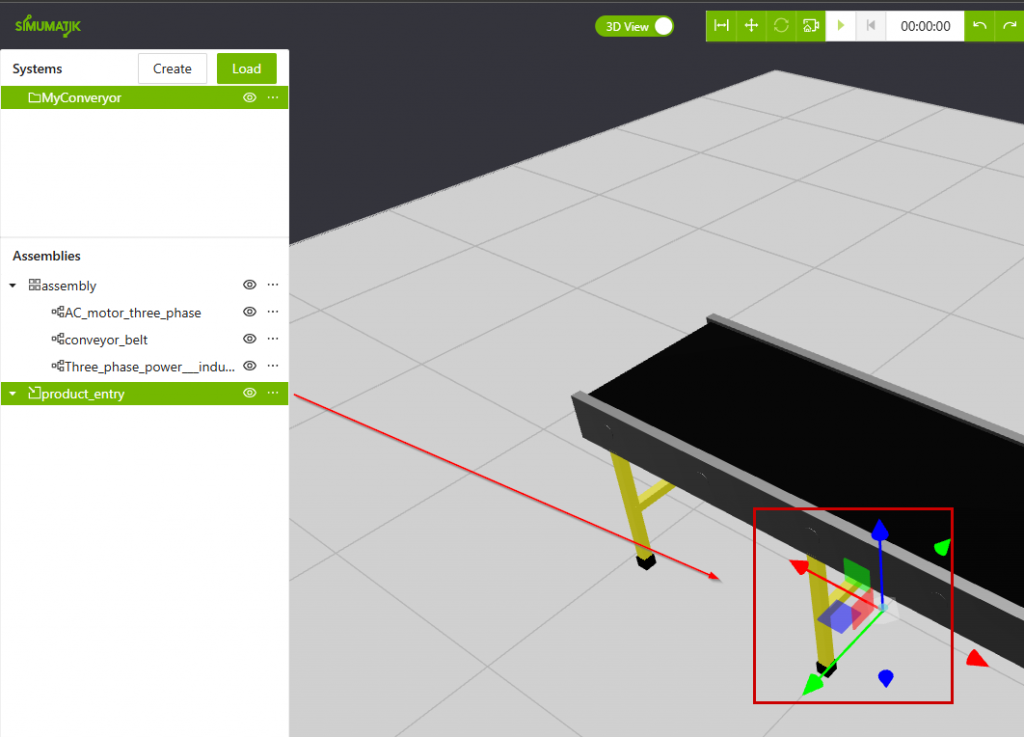Click the green plane gizmo handle

point(856,573)
